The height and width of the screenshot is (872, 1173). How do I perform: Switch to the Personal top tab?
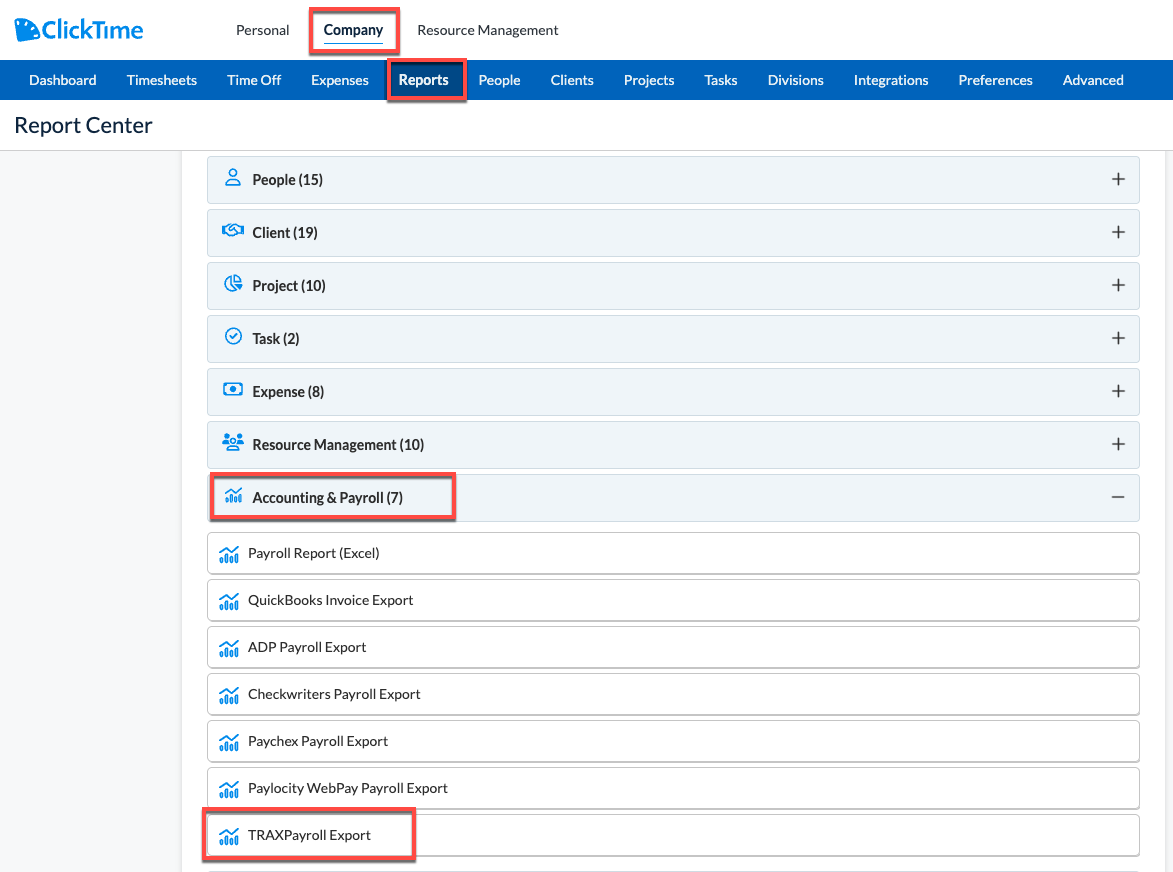tap(263, 30)
